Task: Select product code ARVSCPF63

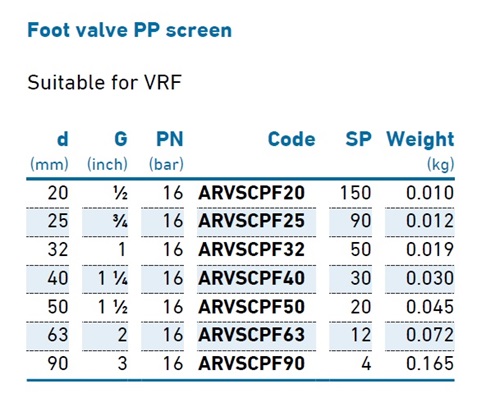Action: [251, 335]
